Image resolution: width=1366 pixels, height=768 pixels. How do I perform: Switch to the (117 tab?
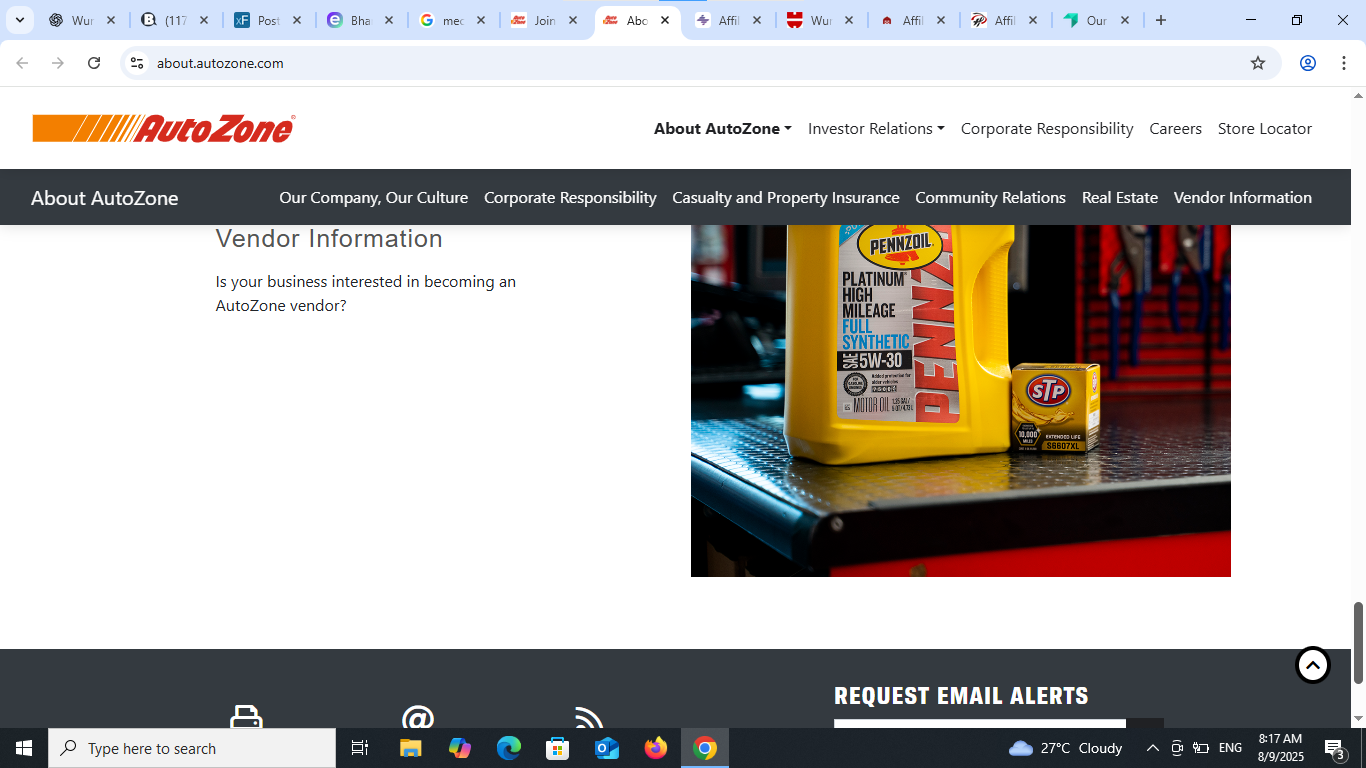click(x=176, y=20)
